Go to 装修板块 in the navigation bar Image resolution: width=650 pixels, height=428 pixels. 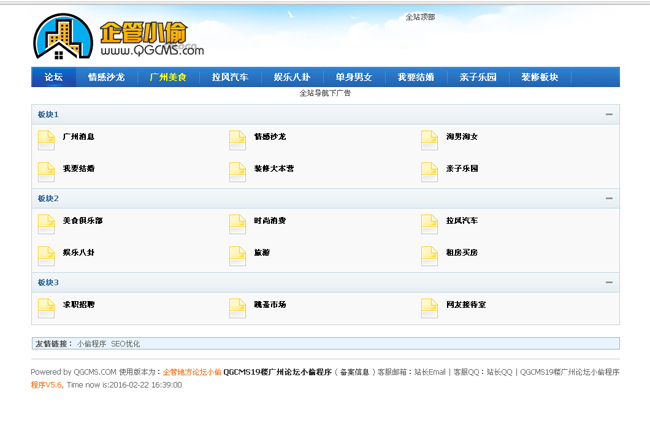pos(540,77)
